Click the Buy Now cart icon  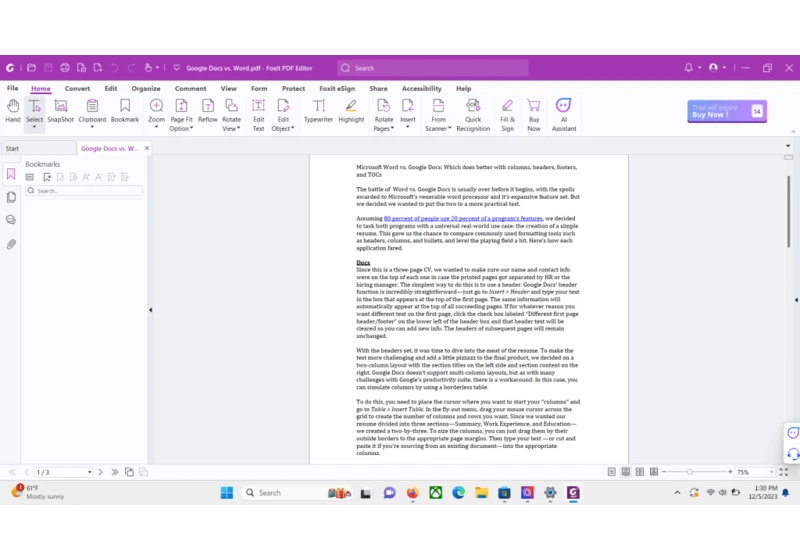click(534, 106)
